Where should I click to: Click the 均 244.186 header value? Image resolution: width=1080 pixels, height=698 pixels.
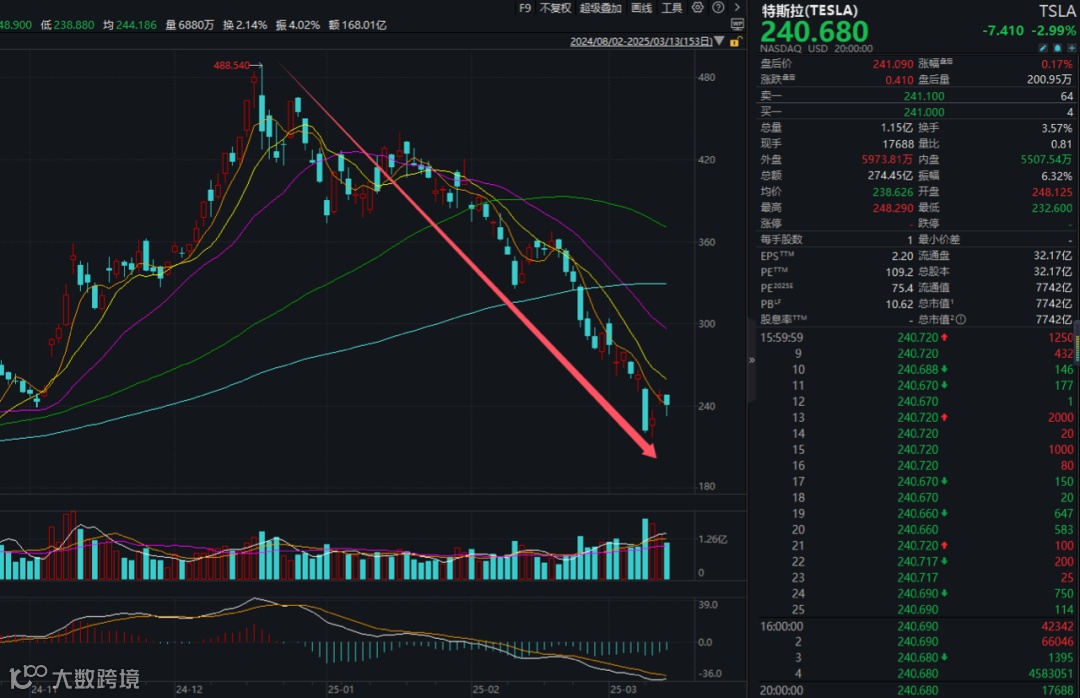(x=129, y=25)
